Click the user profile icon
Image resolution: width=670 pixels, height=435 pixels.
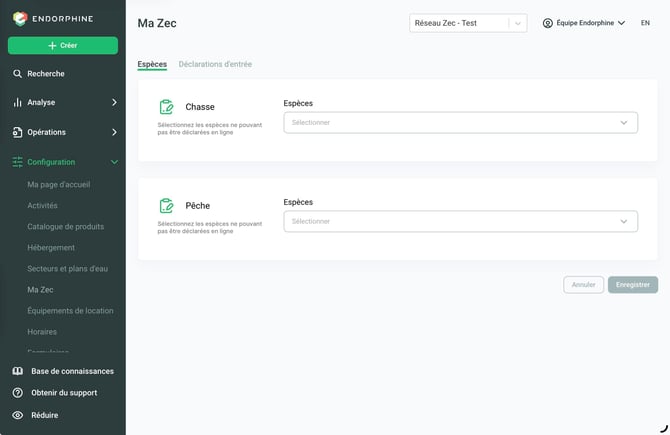tap(547, 23)
